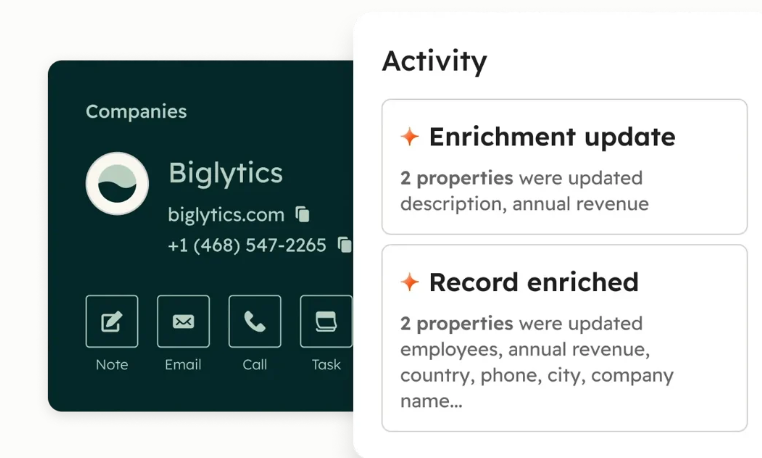762x458 pixels.
Task: Open the Enrichment update activity card
Action: (x=564, y=167)
